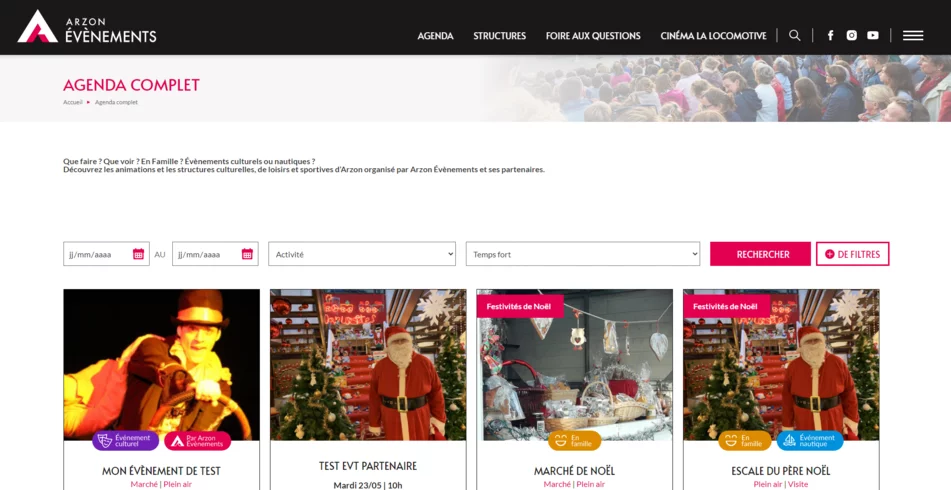Screen dimensions: 951x490
Task: Expand the Temps fort dropdown
Action: pos(582,254)
